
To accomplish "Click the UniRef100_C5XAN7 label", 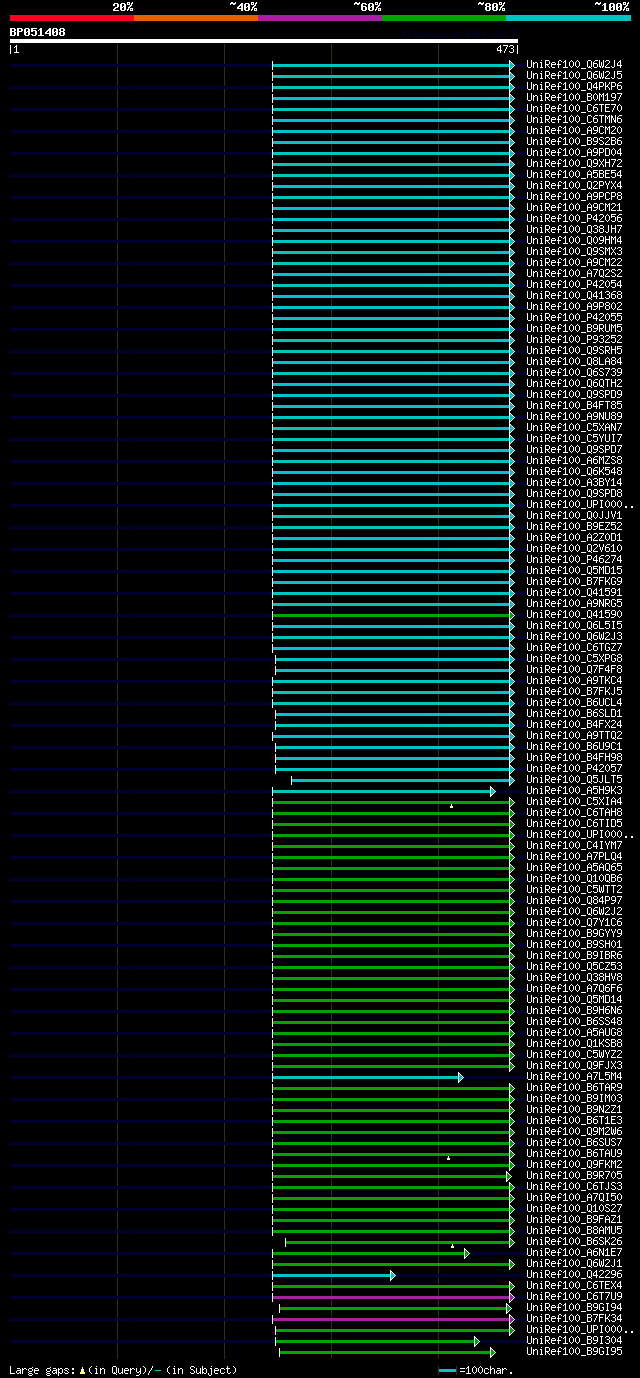I will pos(574,427).
